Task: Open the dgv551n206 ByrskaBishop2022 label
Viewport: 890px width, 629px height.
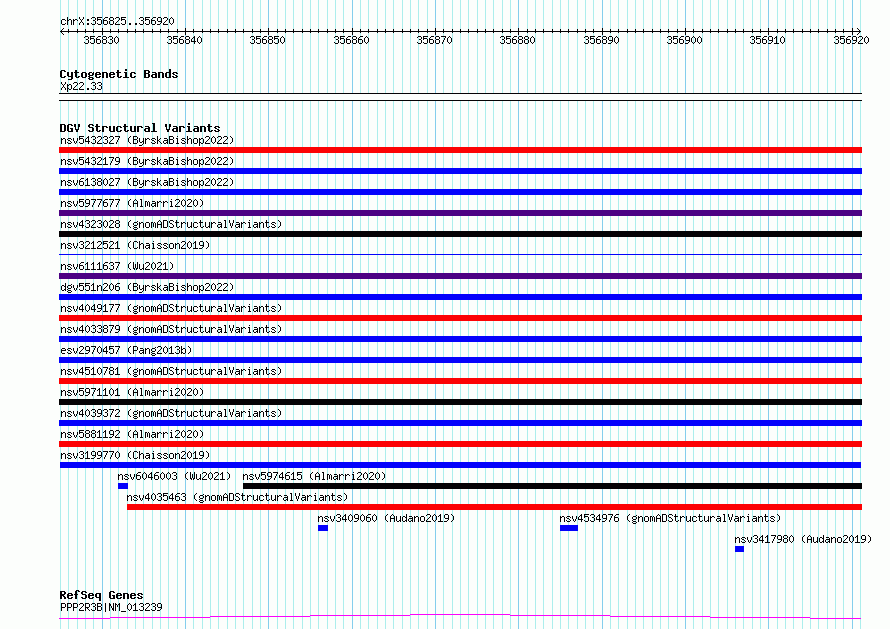Action: click(x=147, y=287)
